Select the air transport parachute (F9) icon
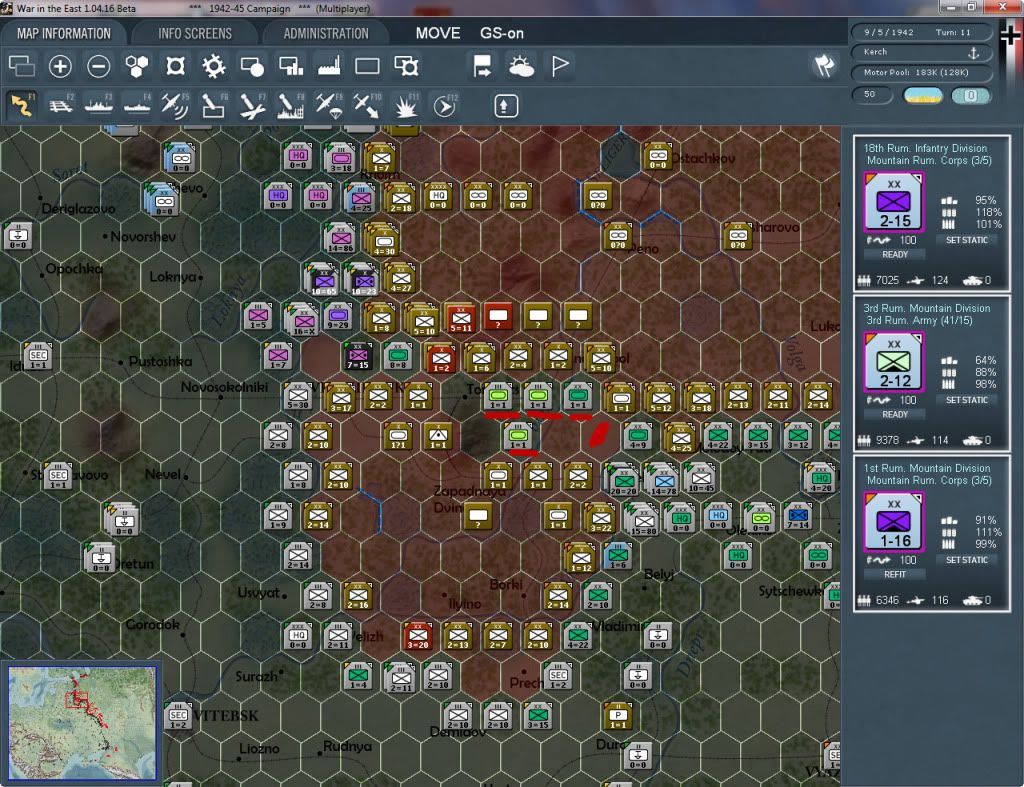 (328, 105)
